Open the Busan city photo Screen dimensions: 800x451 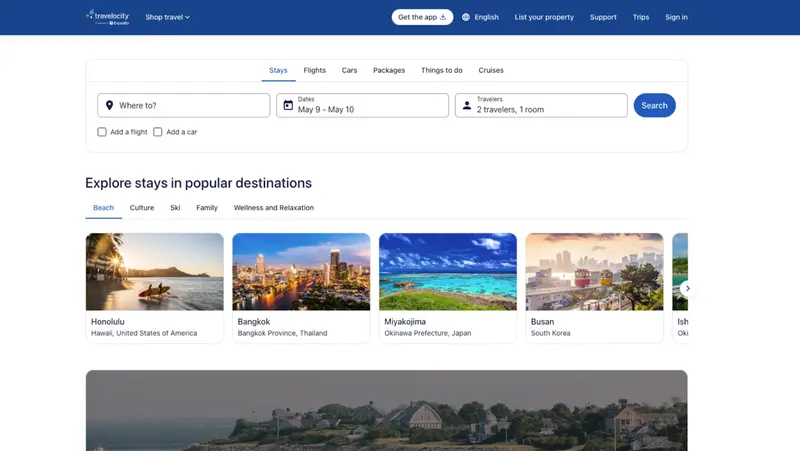[594, 271]
